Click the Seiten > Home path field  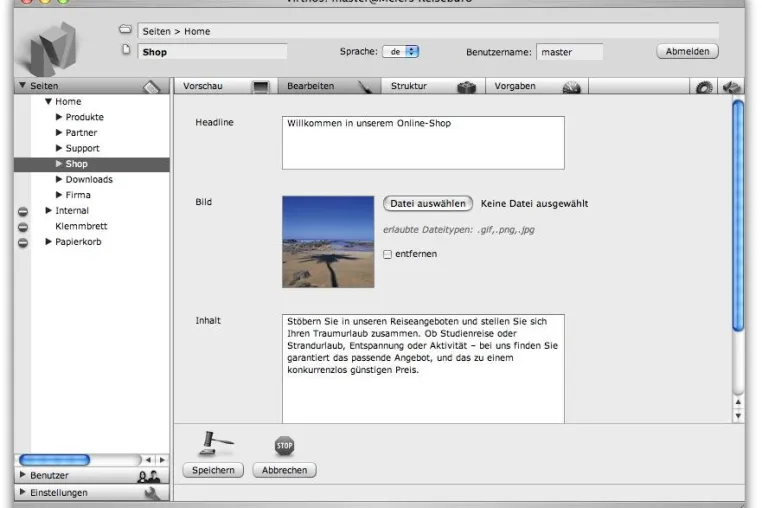428,31
